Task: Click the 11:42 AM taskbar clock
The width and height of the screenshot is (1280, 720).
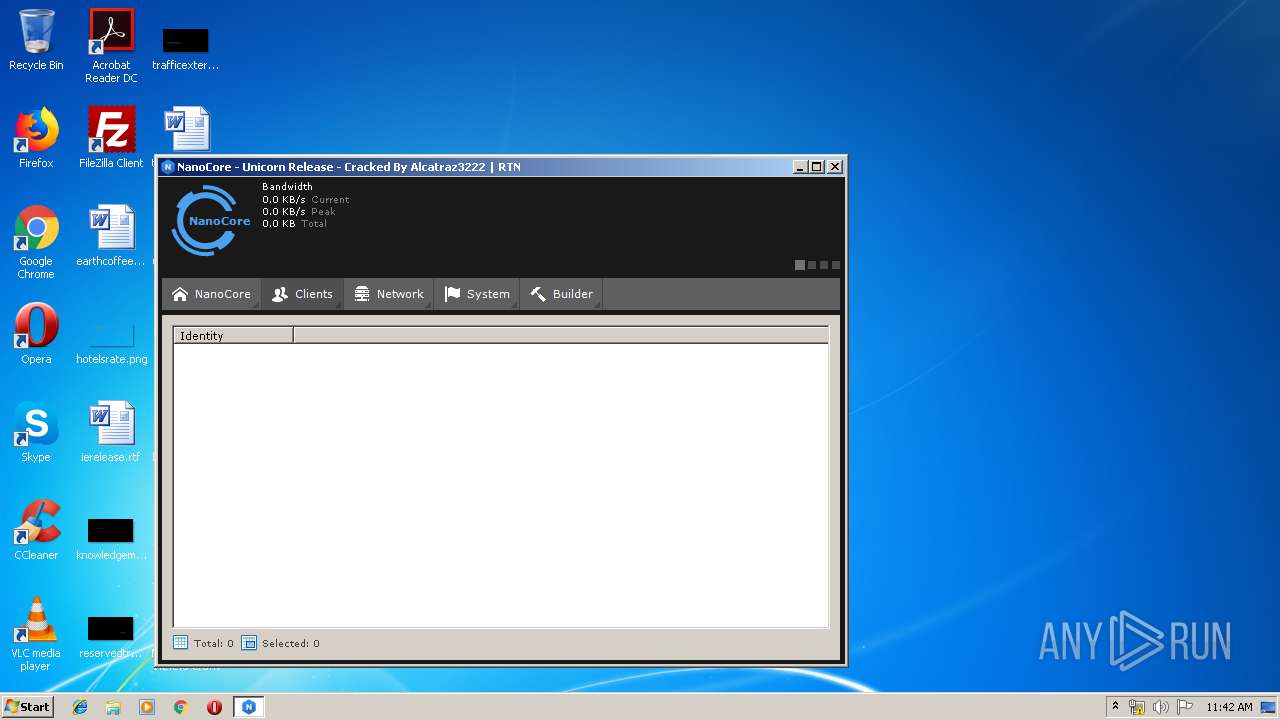Action: pyautogui.click(x=1229, y=707)
